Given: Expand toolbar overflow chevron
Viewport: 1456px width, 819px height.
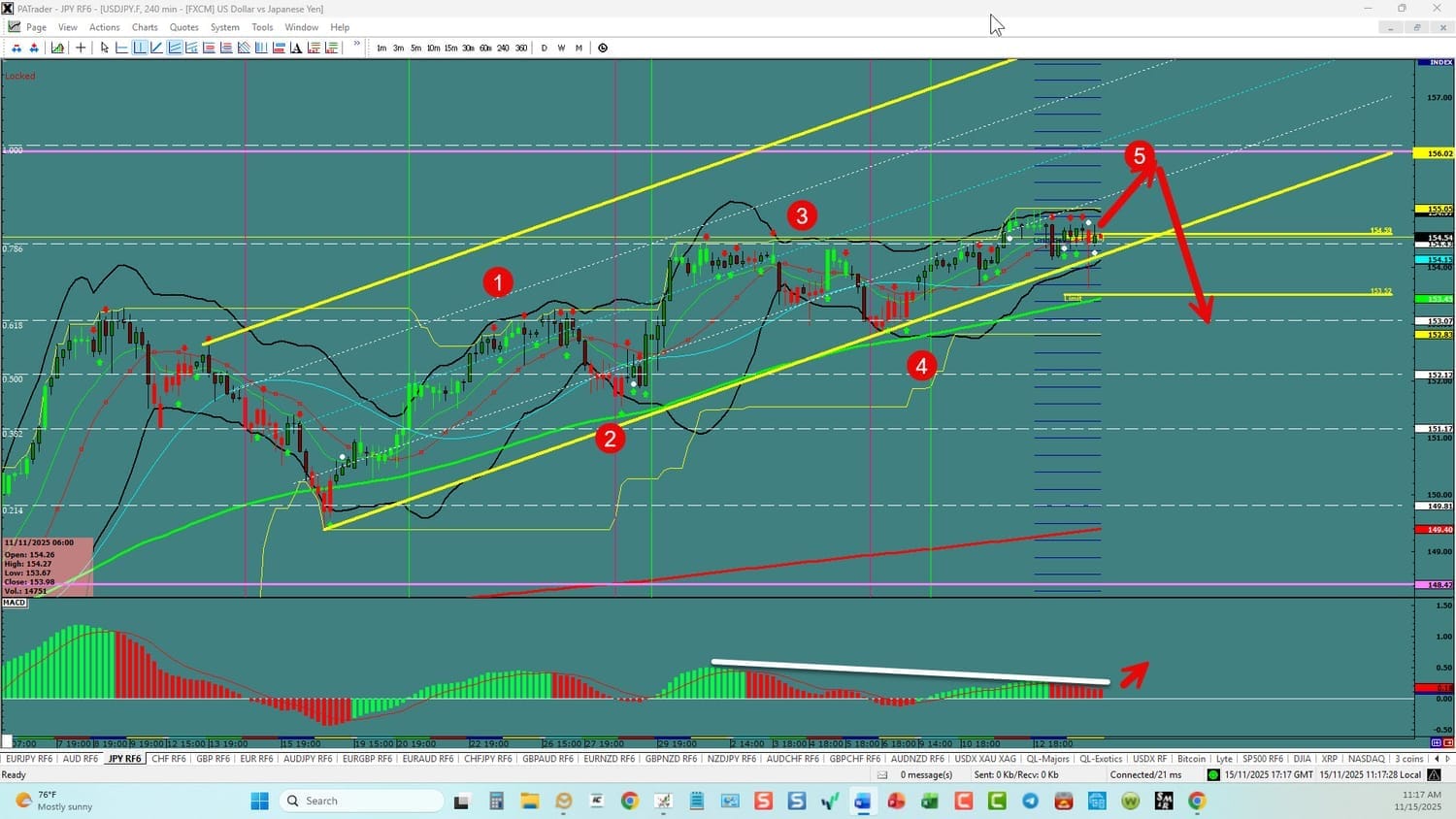Looking at the screenshot, I should [x=357, y=45].
